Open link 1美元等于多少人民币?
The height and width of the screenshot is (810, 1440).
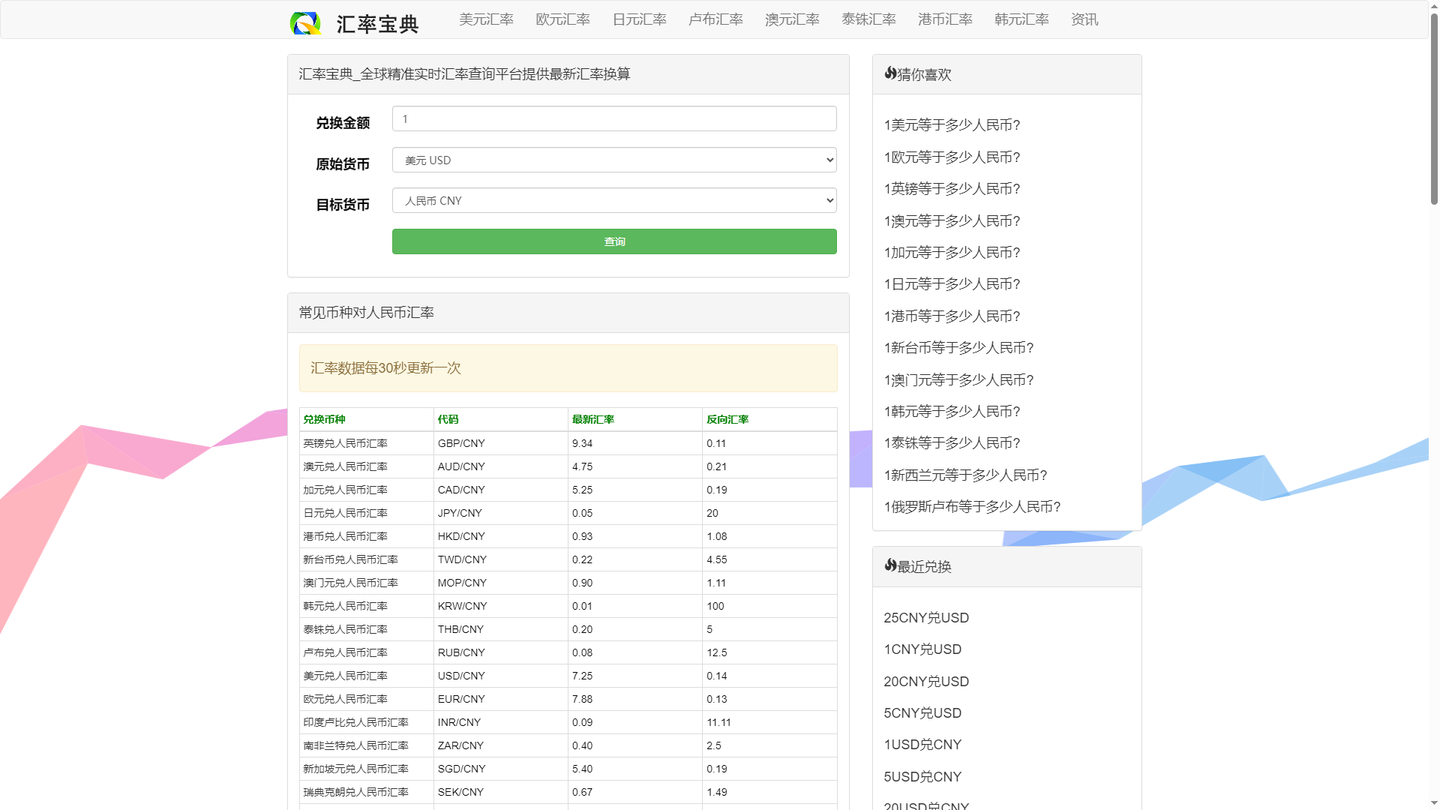952,125
